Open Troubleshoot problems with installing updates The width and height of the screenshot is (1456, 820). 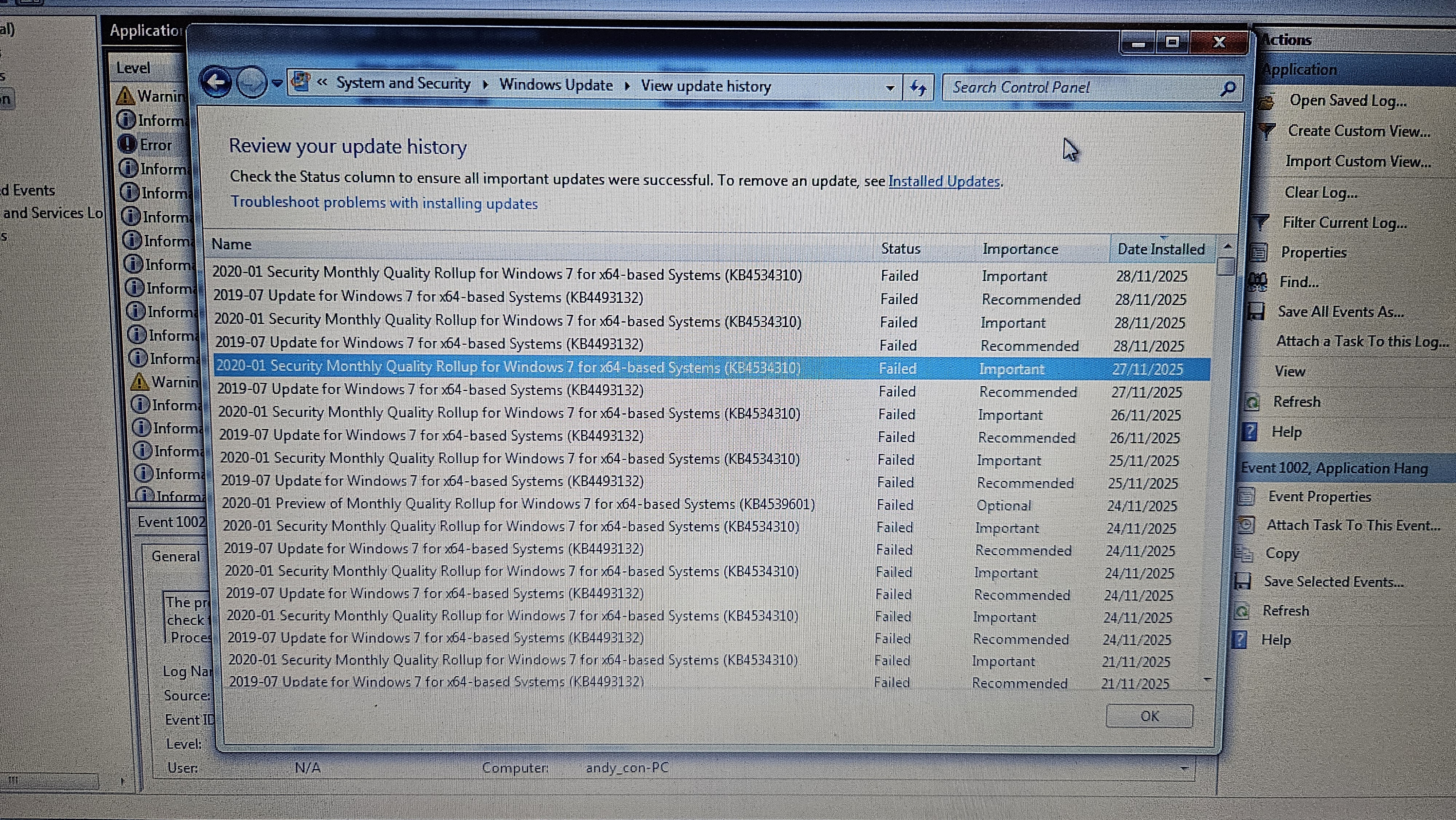[384, 202]
